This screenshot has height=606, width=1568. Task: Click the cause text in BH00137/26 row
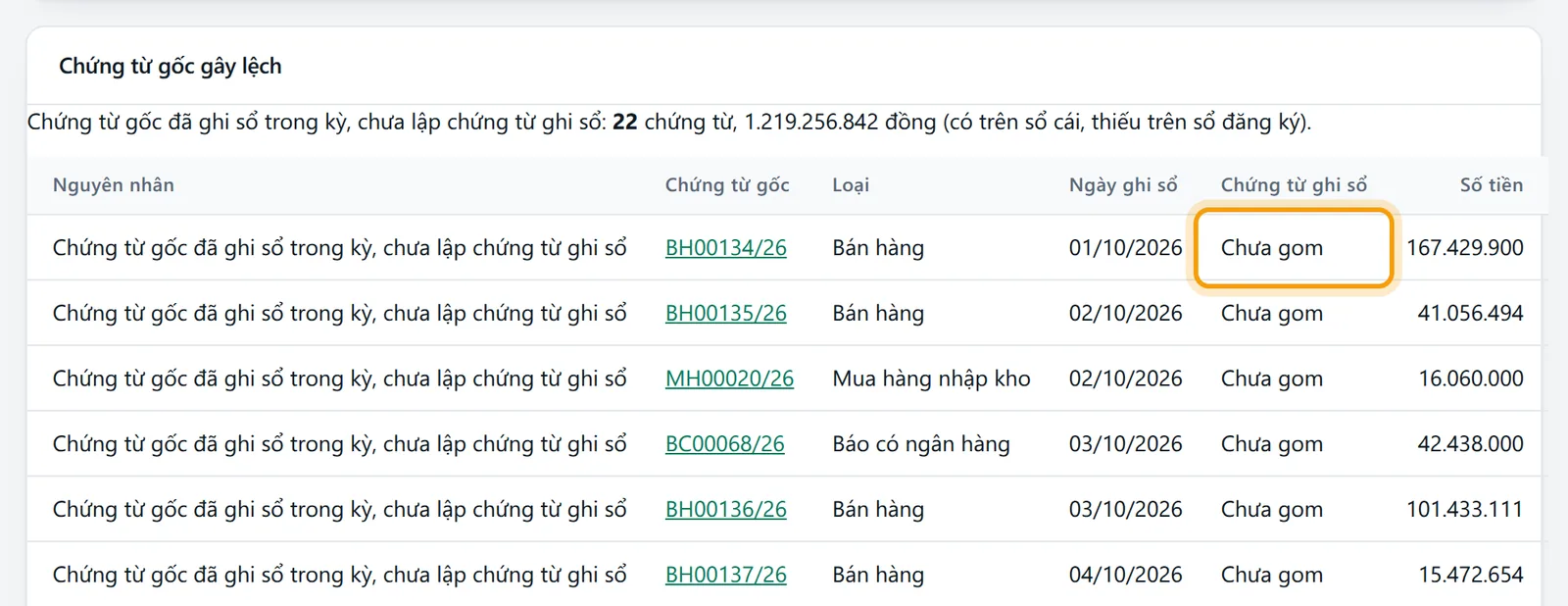(340, 575)
